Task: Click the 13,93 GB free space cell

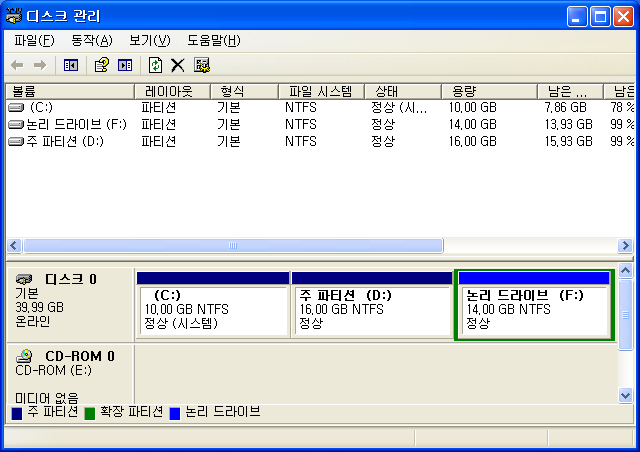Action: click(568, 124)
